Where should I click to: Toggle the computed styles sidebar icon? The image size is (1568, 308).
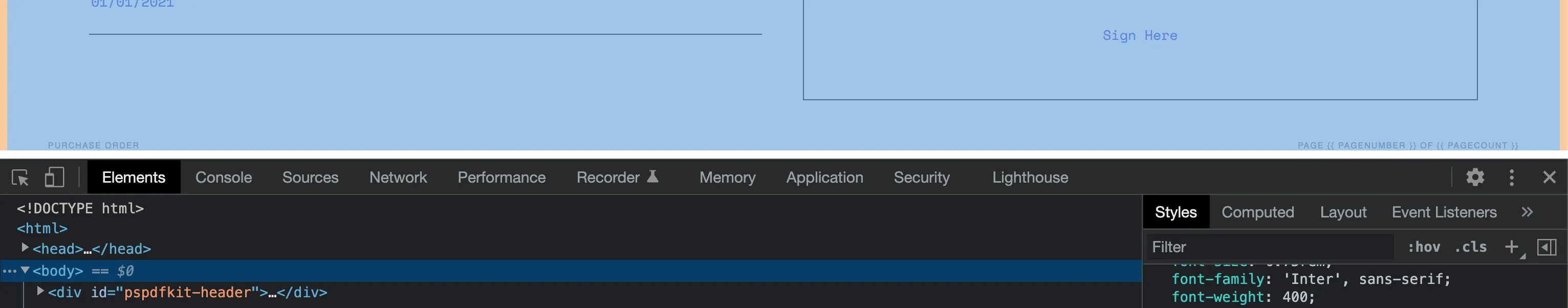(x=1546, y=247)
